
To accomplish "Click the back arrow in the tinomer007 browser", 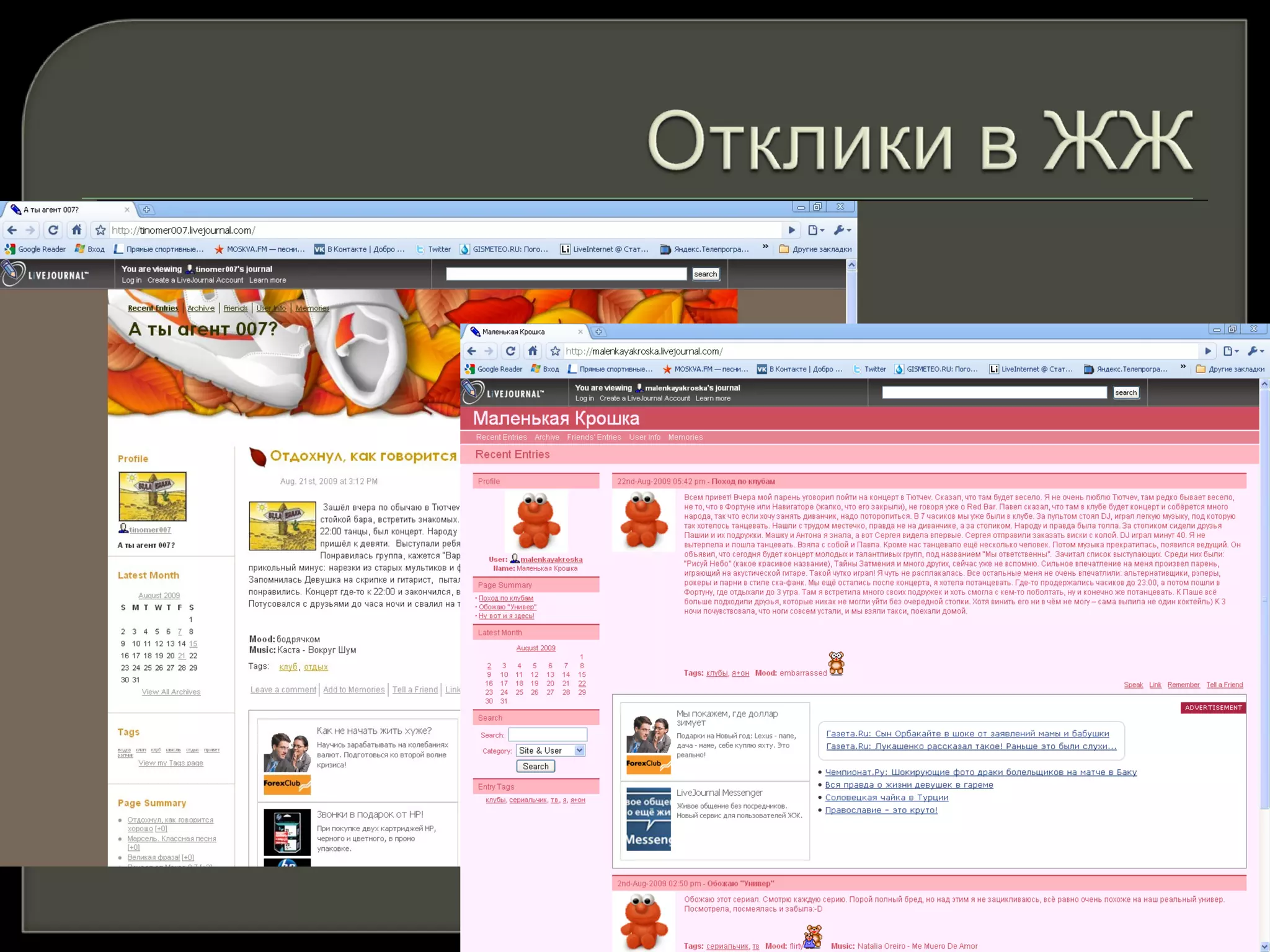I will [x=12, y=230].
